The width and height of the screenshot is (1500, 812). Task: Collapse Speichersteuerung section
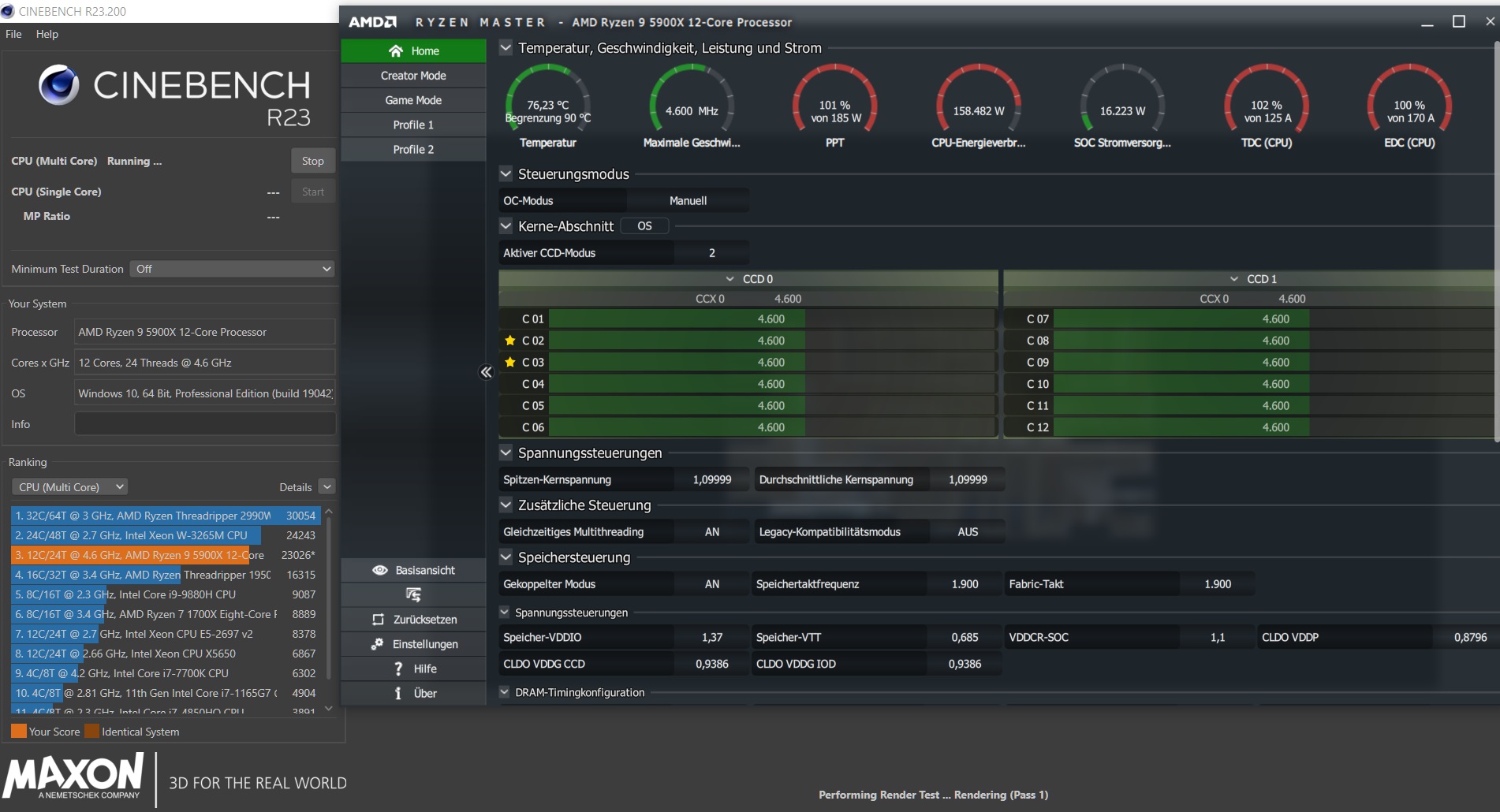pyautogui.click(x=506, y=557)
